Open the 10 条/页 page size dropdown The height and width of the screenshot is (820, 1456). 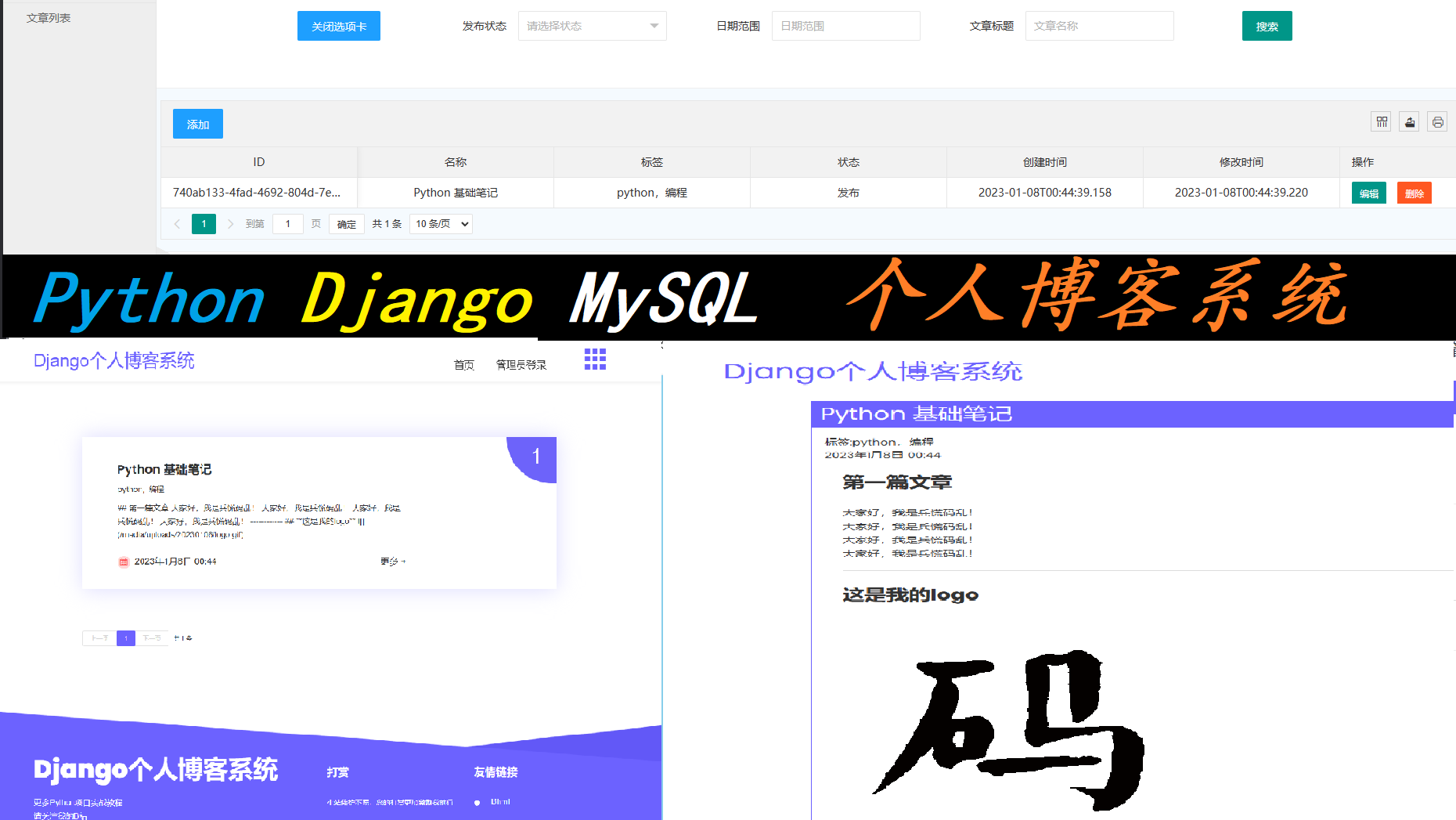pos(441,224)
